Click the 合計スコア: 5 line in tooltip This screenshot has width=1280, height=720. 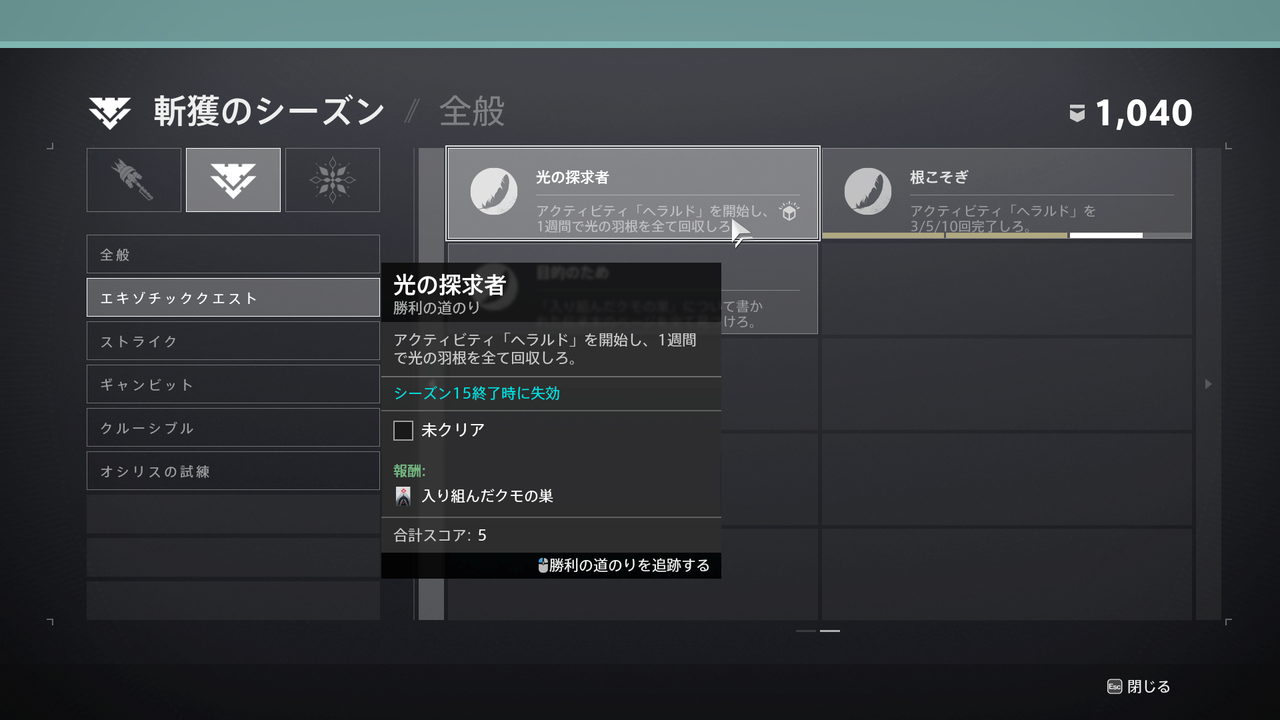[x=441, y=535]
